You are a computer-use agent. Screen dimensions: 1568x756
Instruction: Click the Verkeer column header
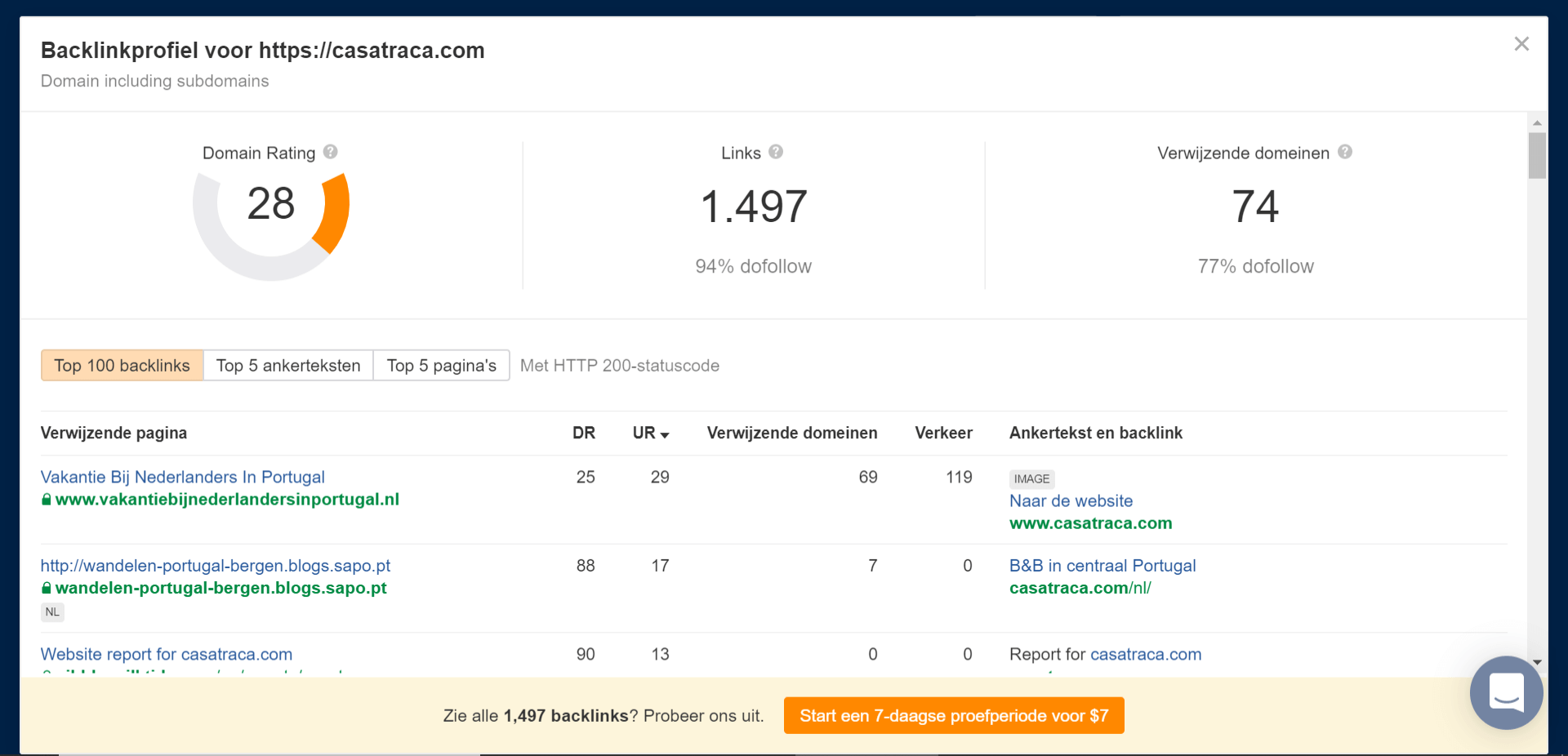point(943,433)
